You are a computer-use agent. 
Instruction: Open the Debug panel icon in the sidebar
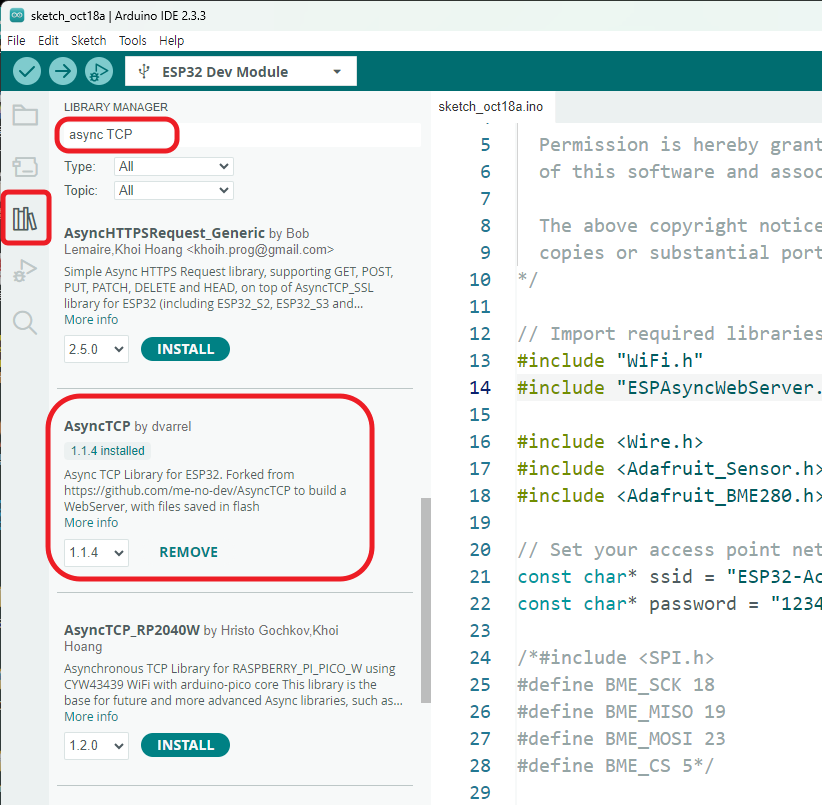tap(25, 270)
